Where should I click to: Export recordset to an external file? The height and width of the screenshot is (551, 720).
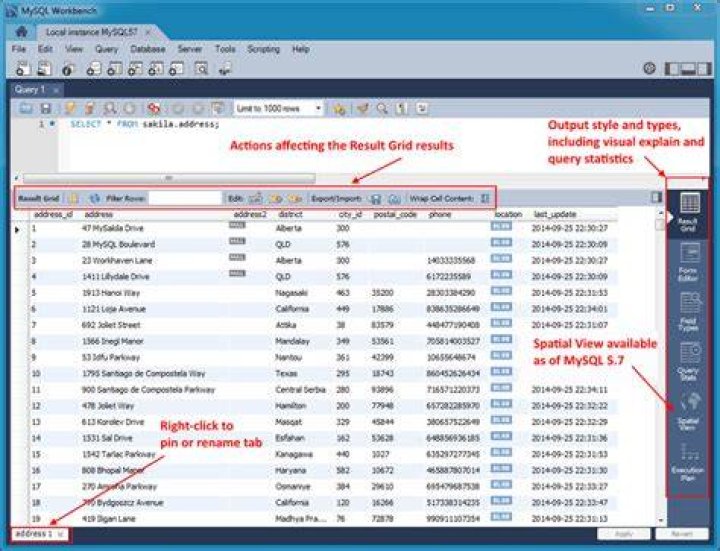[x=376, y=198]
